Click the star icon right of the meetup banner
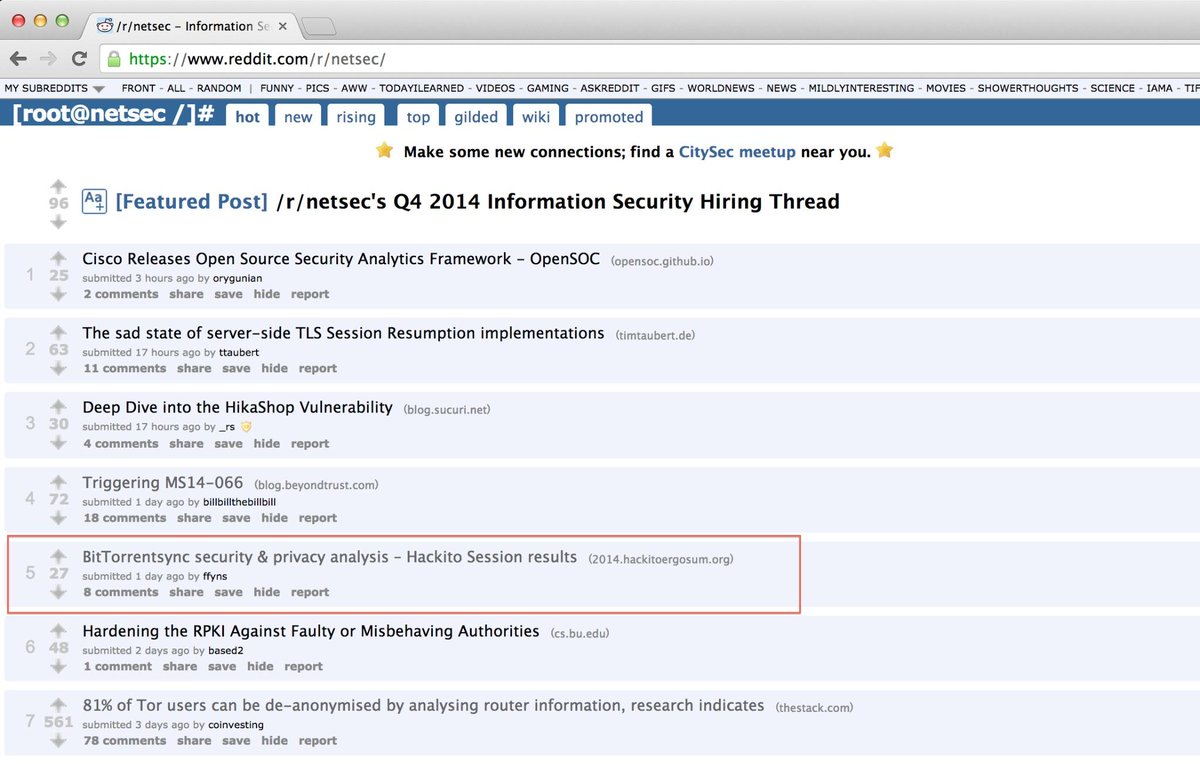The width and height of the screenshot is (1200, 764). click(x=884, y=150)
